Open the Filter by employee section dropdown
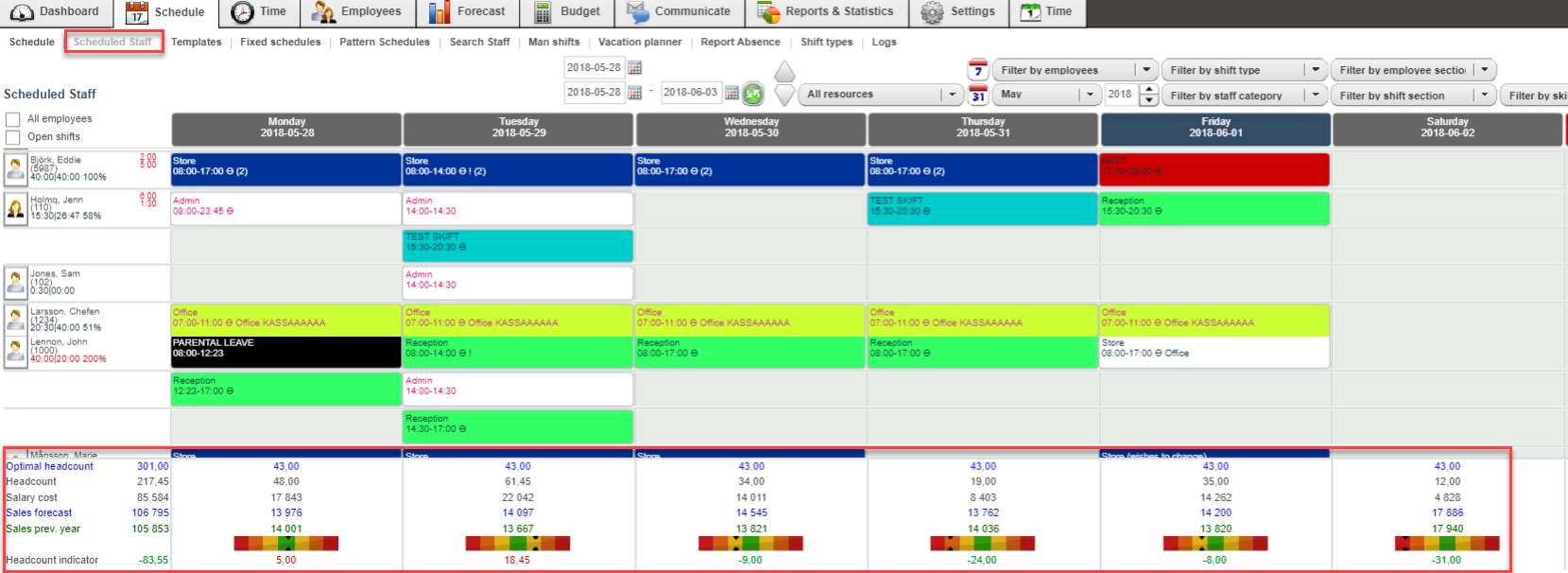1568x573 pixels. 1413,70
